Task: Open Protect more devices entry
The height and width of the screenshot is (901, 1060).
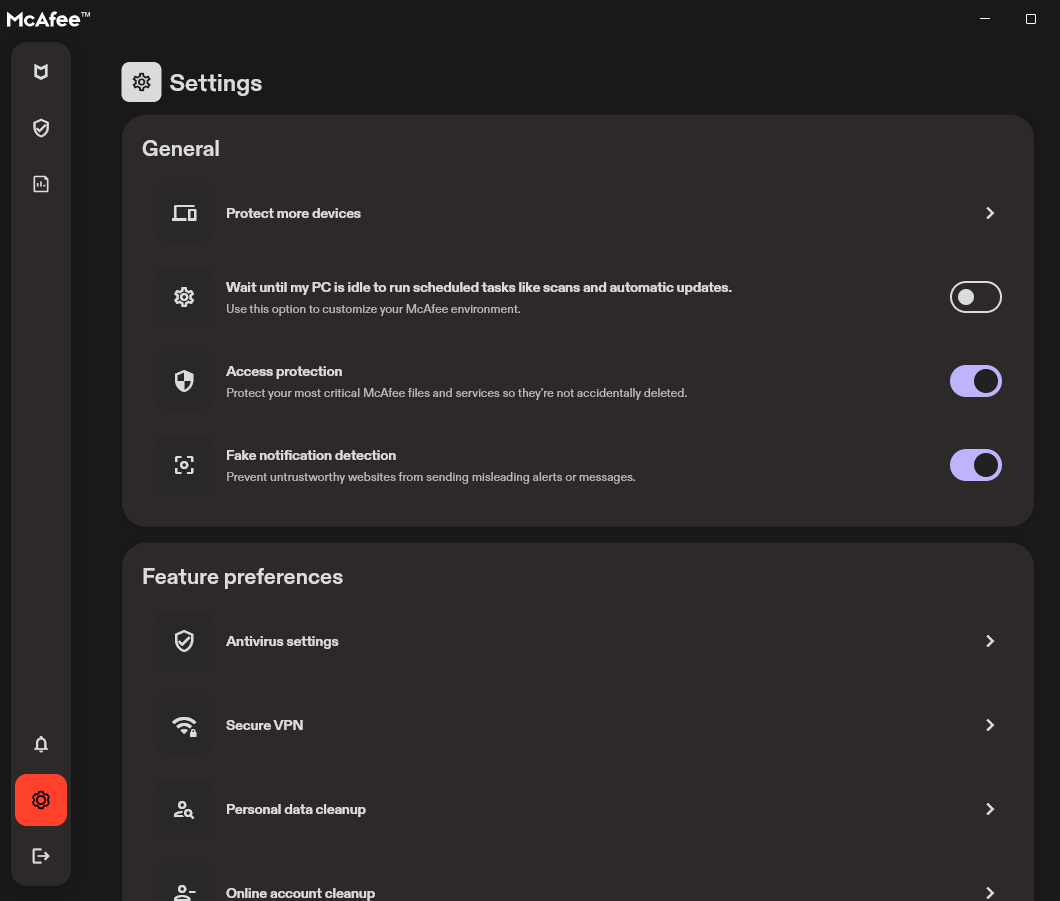Action: [x=578, y=214]
